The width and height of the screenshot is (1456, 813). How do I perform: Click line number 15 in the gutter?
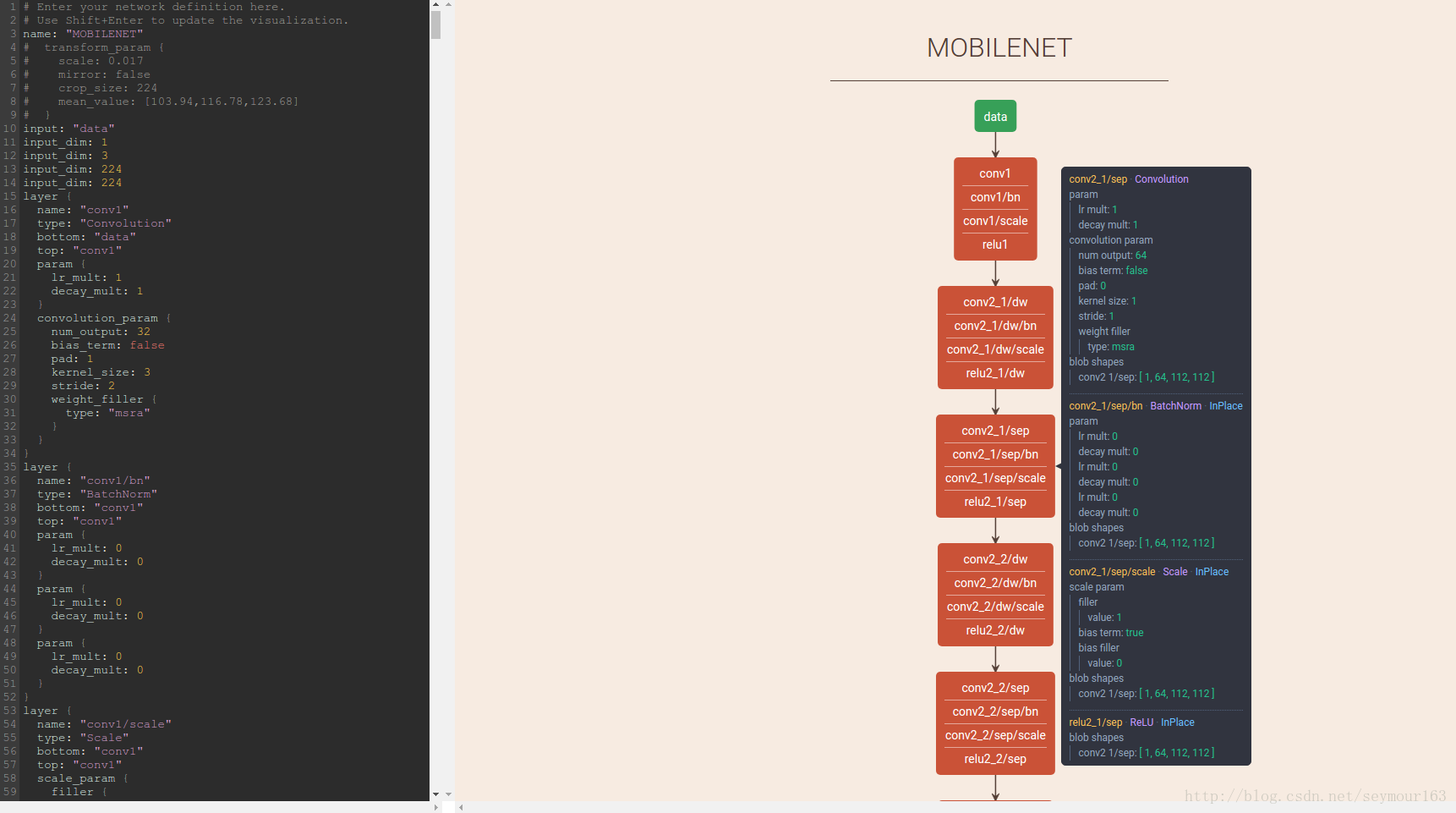(x=9, y=196)
